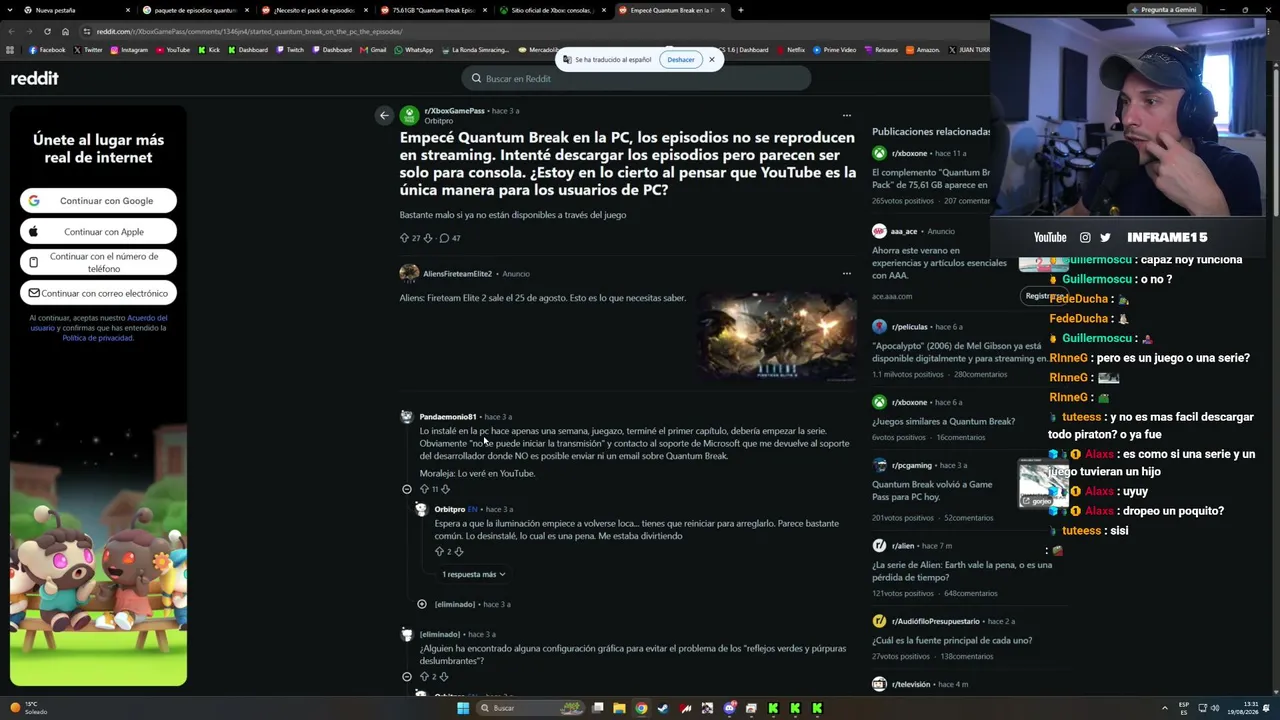Open the YouTube bookmark
This screenshot has width=1280, height=720.
click(173, 50)
